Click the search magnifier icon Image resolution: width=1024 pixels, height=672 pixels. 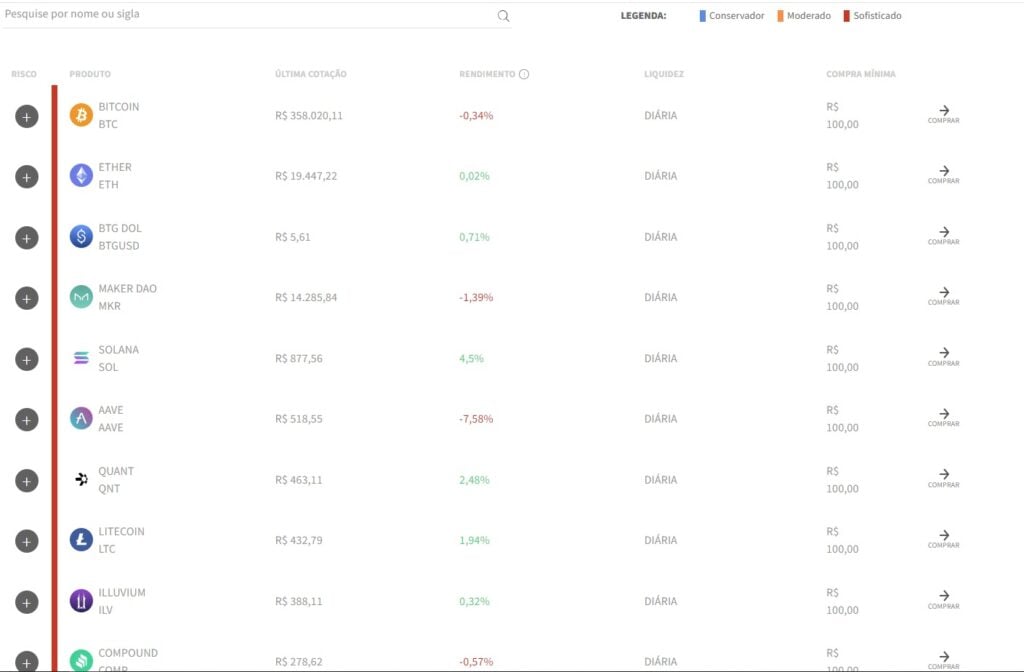[503, 16]
